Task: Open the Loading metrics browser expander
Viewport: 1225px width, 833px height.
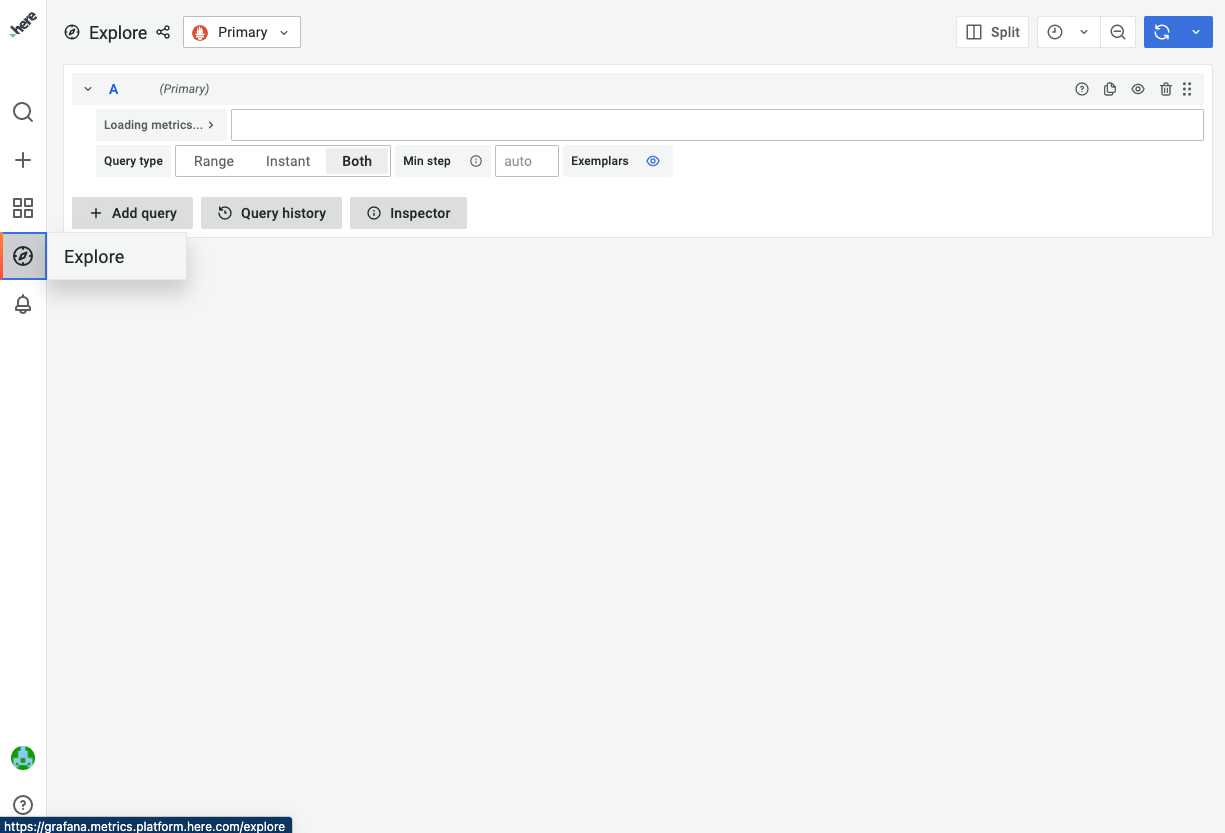Action: pyautogui.click(x=160, y=125)
